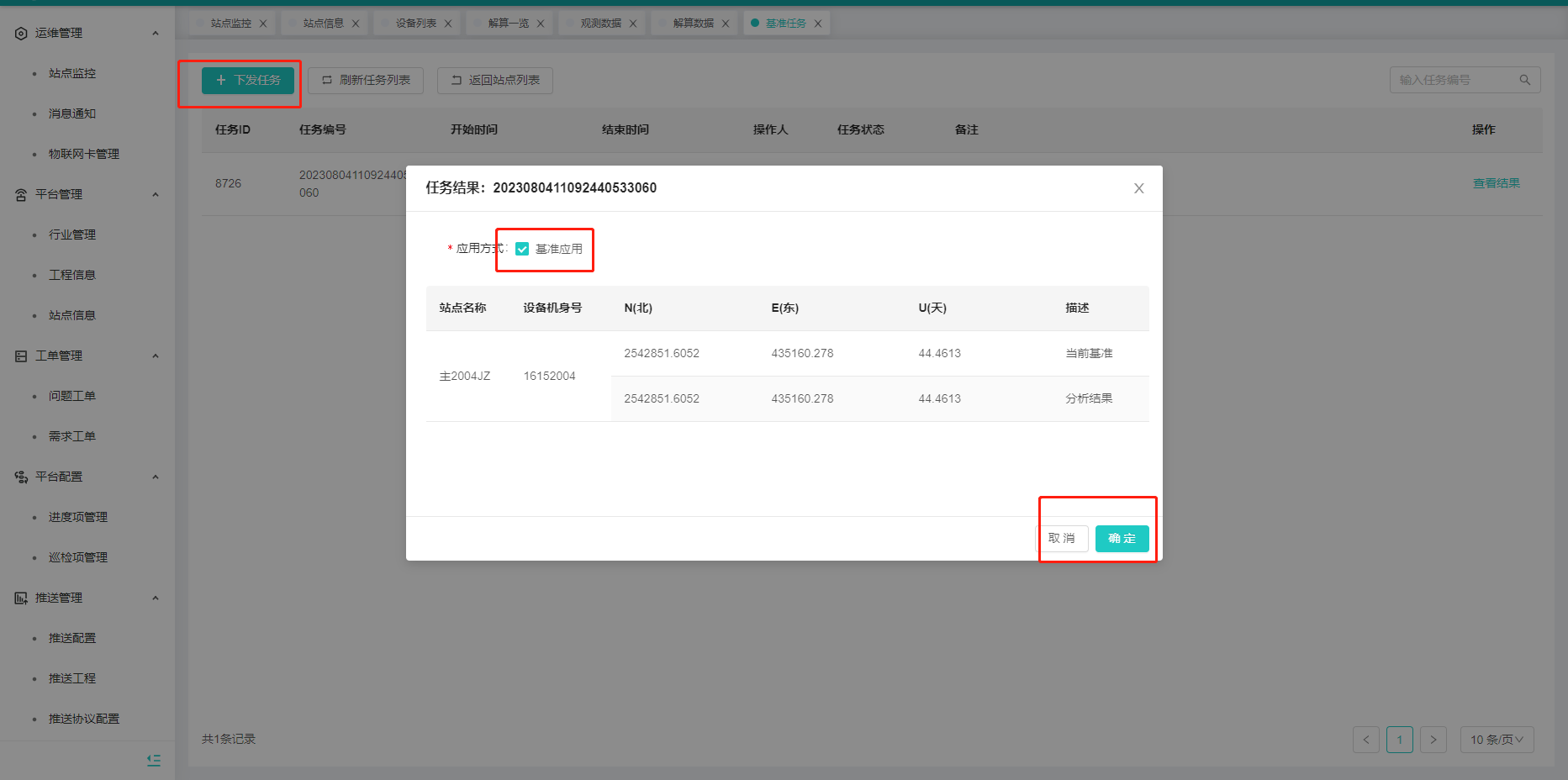The image size is (1568, 780).
Task: Collapse the 推送管理 menu group arrow
Action: click(156, 598)
